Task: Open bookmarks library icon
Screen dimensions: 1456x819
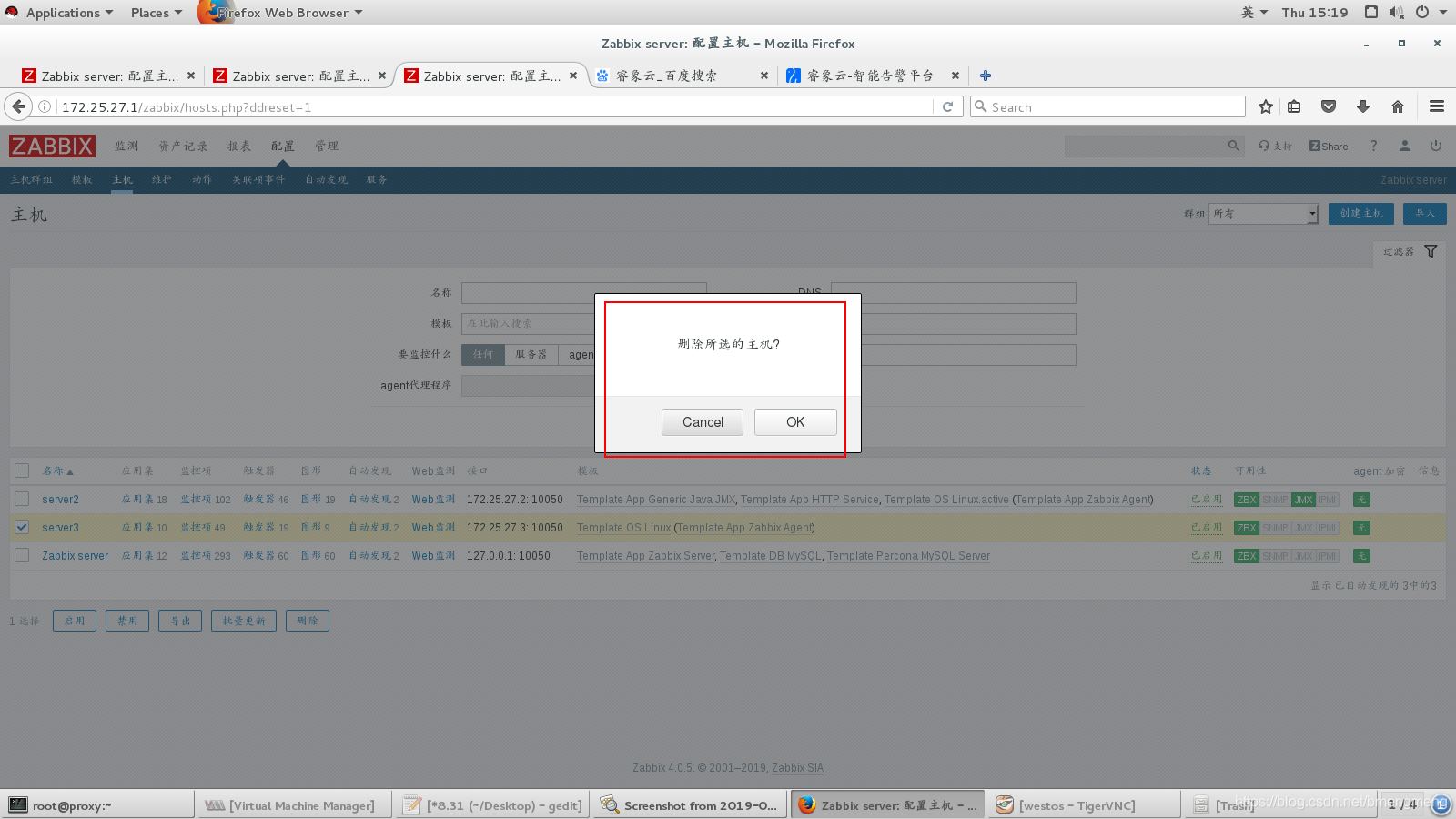Action: [x=1294, y=106]
